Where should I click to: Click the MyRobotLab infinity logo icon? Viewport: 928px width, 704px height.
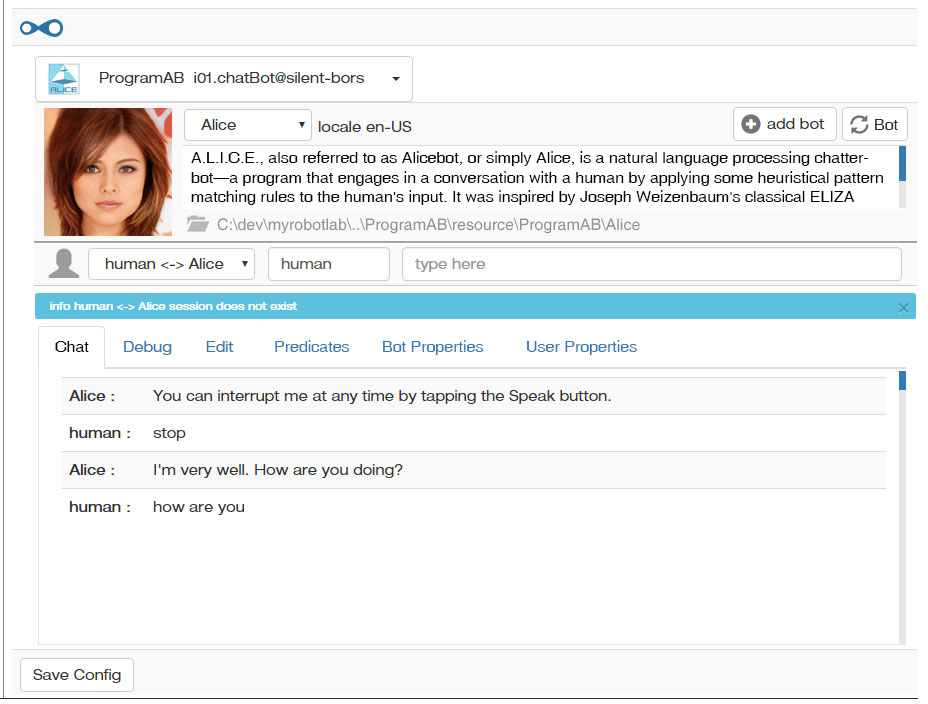click(41, 28)
